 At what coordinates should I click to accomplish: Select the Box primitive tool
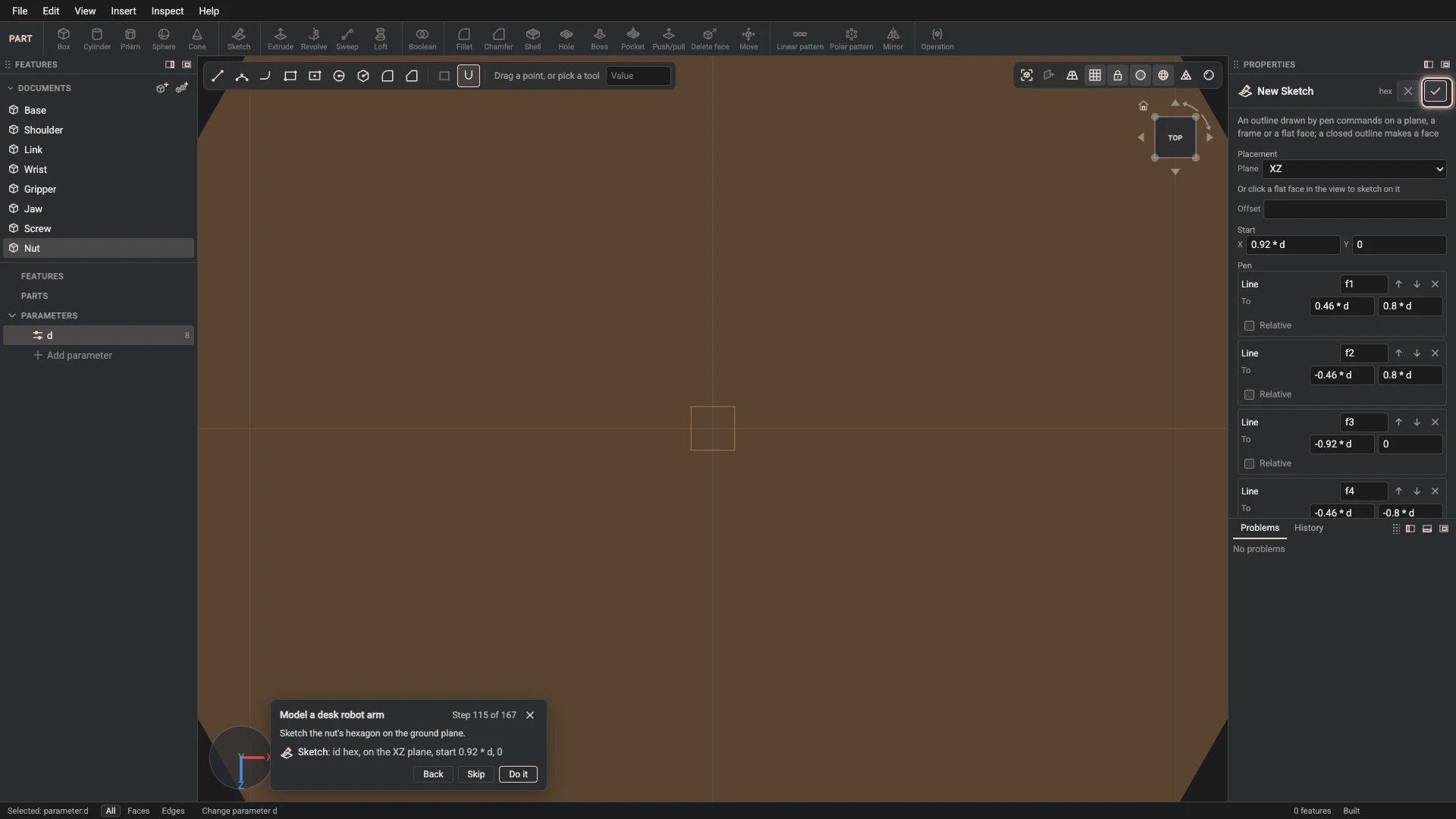point(64,39)
